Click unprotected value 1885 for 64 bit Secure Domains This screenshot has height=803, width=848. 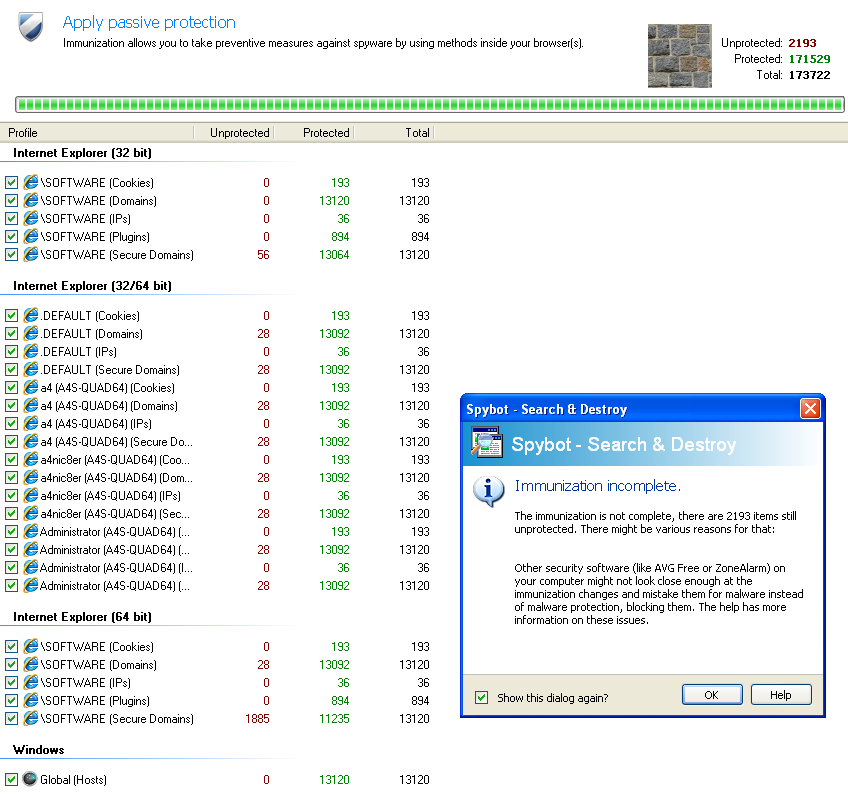(257, 719)
